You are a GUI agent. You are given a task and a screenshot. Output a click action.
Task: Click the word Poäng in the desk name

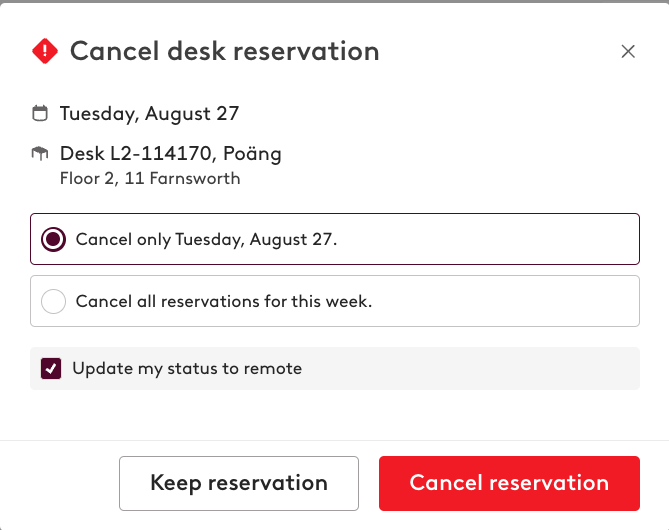click(x=253, y=154)
